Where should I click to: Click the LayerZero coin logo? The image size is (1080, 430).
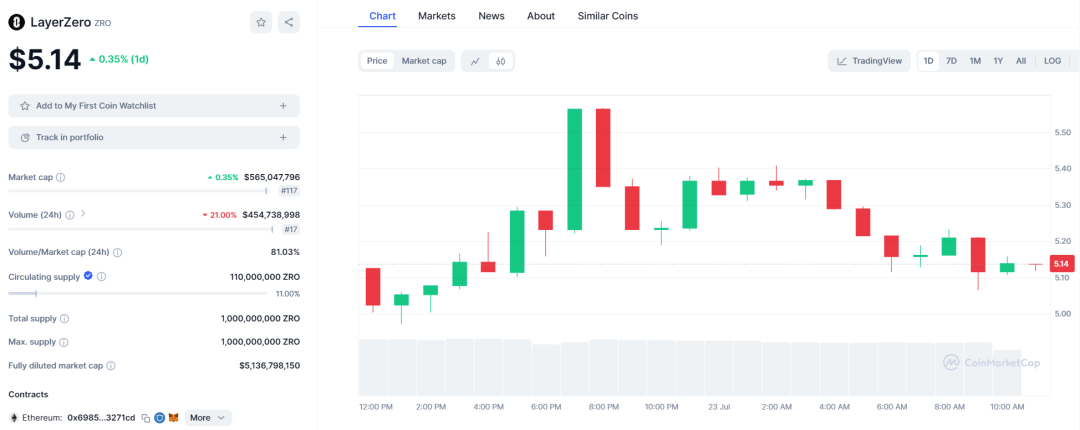click(x=16, y=22)
